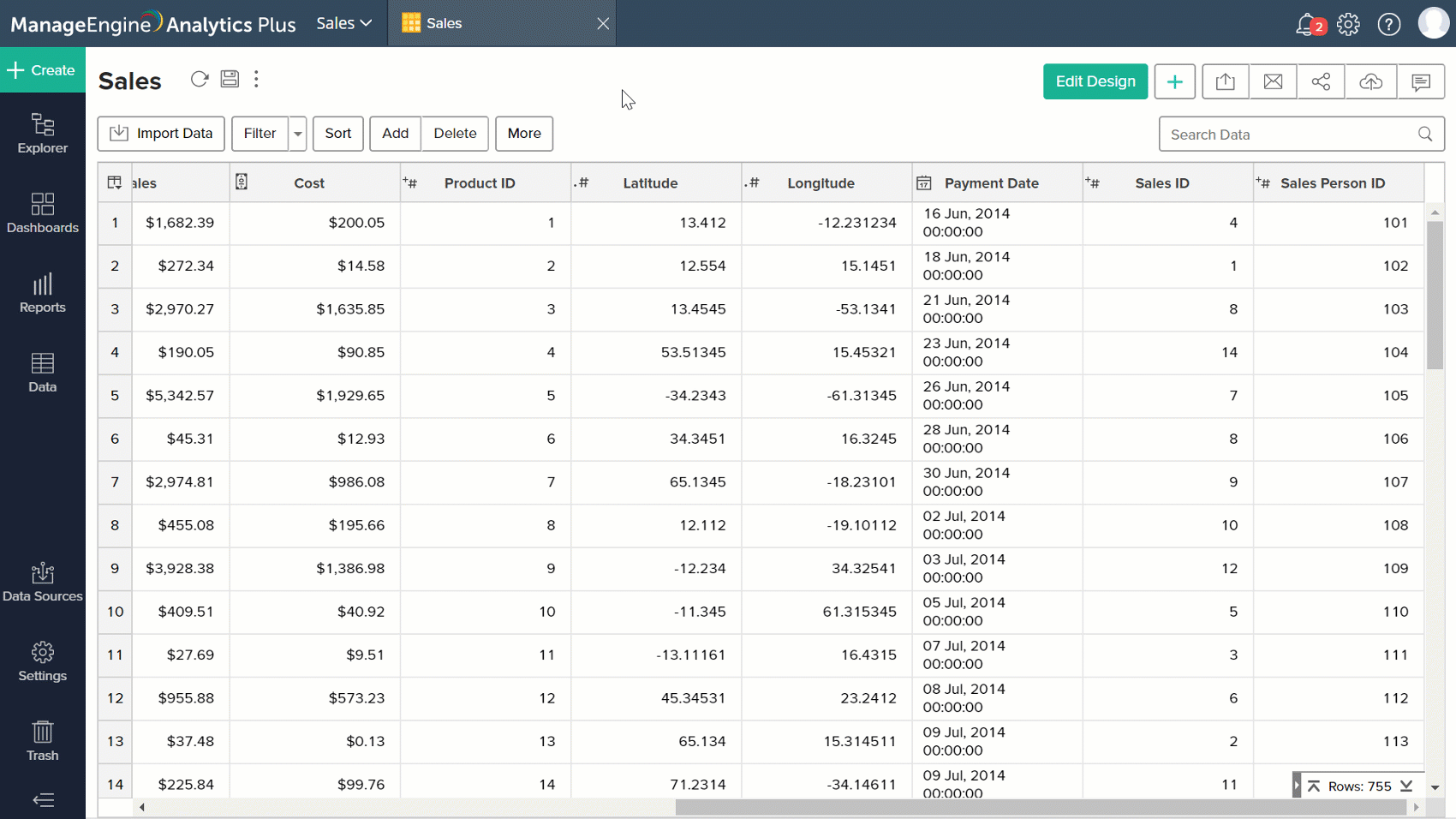Open comments panel icon
The width and height of the screenshot is (1456, 819).
pyautogui.click(x=1421, y=81)
